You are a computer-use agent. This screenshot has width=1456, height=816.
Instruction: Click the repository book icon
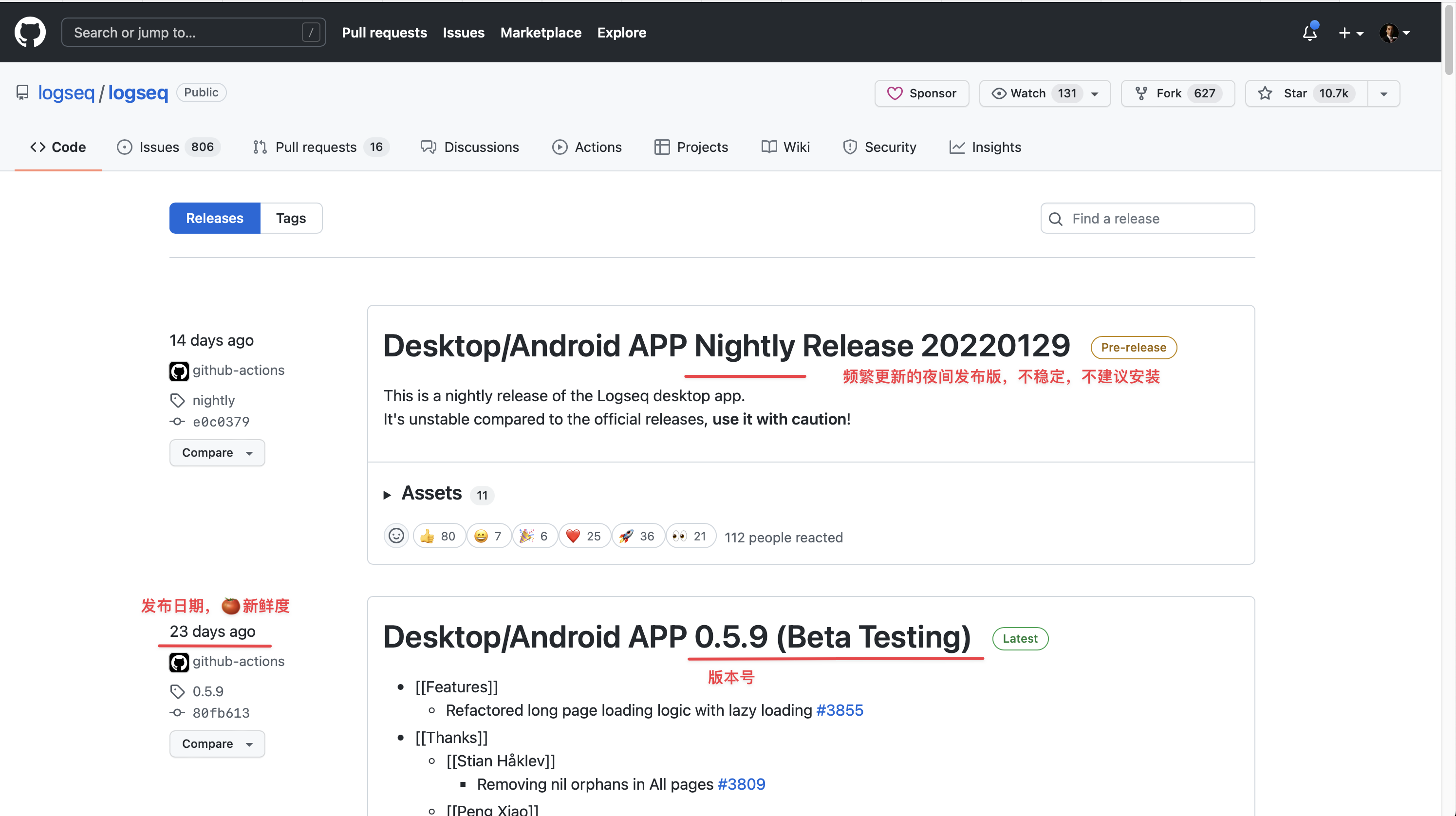click(x=22, y=92)
